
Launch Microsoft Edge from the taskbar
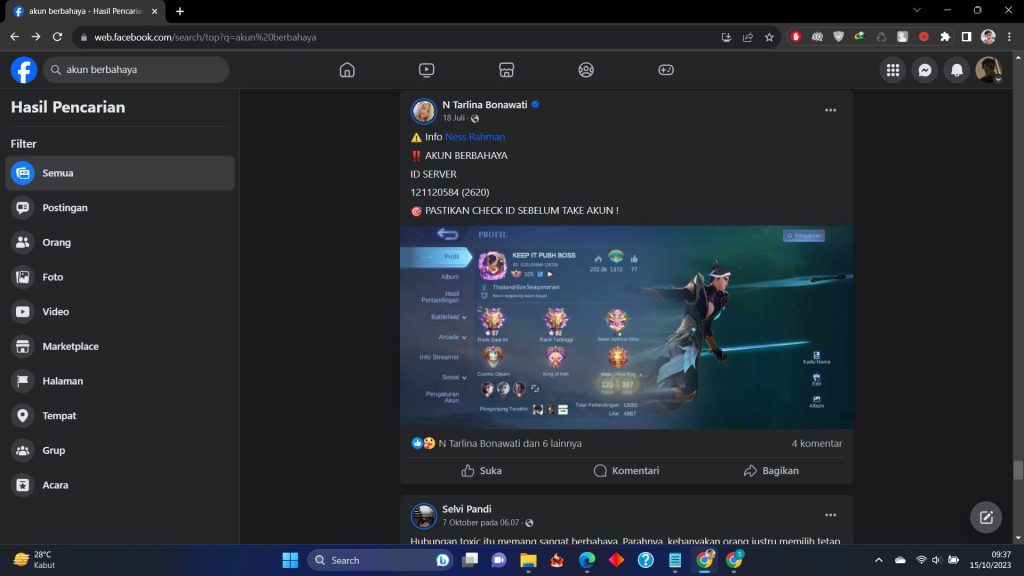tap(586, 560)
